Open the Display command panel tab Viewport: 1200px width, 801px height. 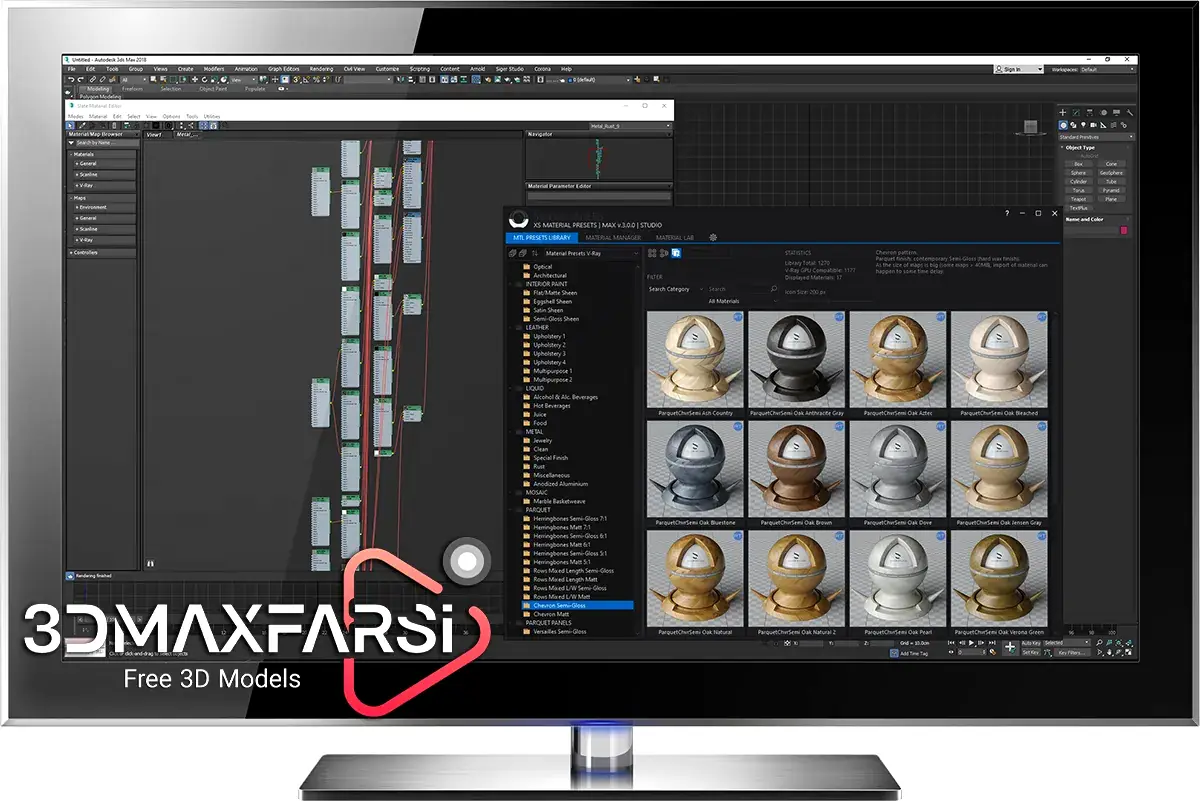1116,112
